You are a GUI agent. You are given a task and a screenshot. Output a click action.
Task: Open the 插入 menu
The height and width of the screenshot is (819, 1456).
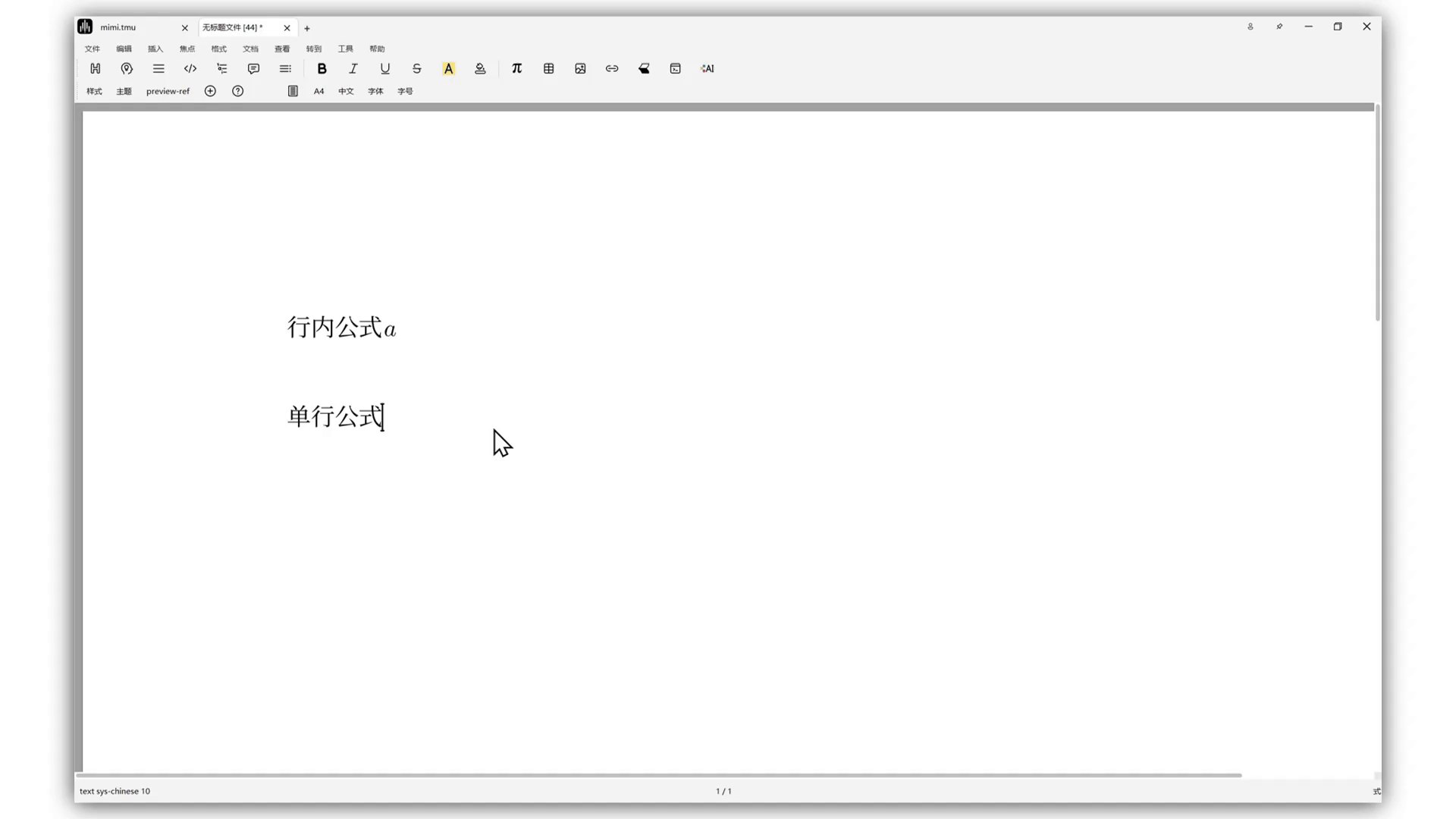[155, 49]
